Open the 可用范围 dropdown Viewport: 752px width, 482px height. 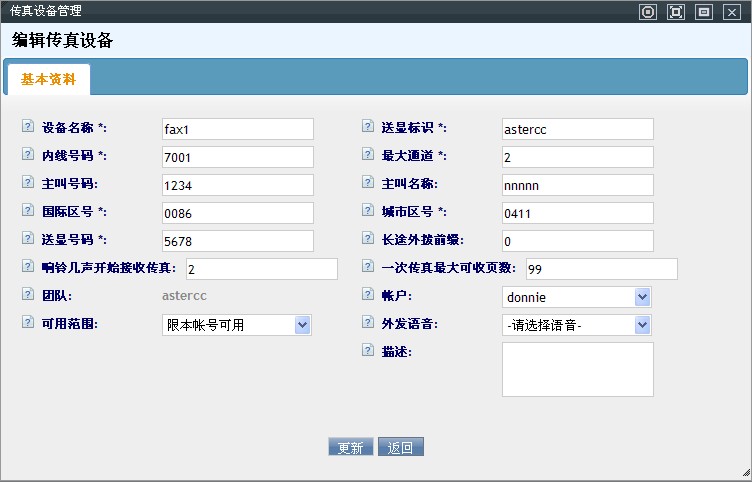pyautogui.click(x=237, y=325)
